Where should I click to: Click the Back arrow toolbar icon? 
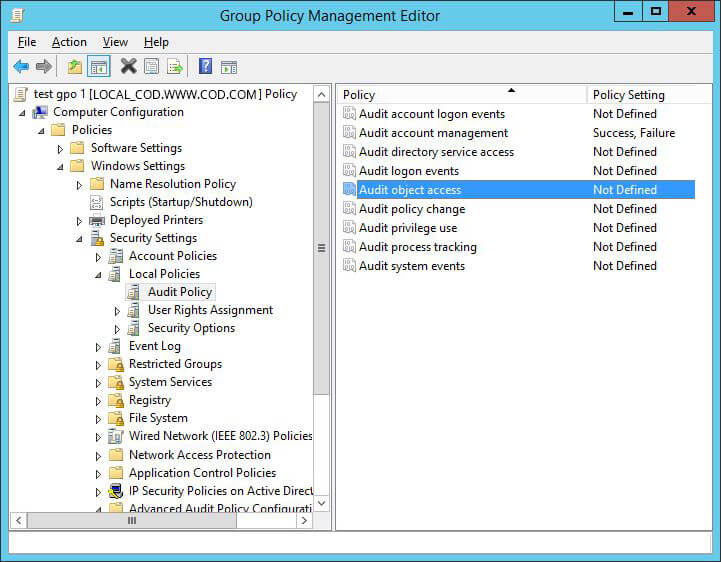(21, 67)
